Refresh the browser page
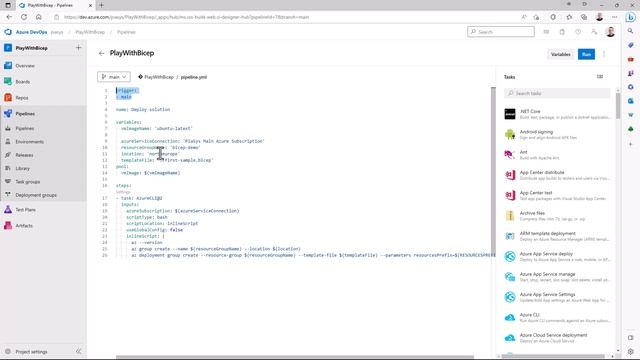The height and width of the screenshot is (360, 640). [24, 17]
